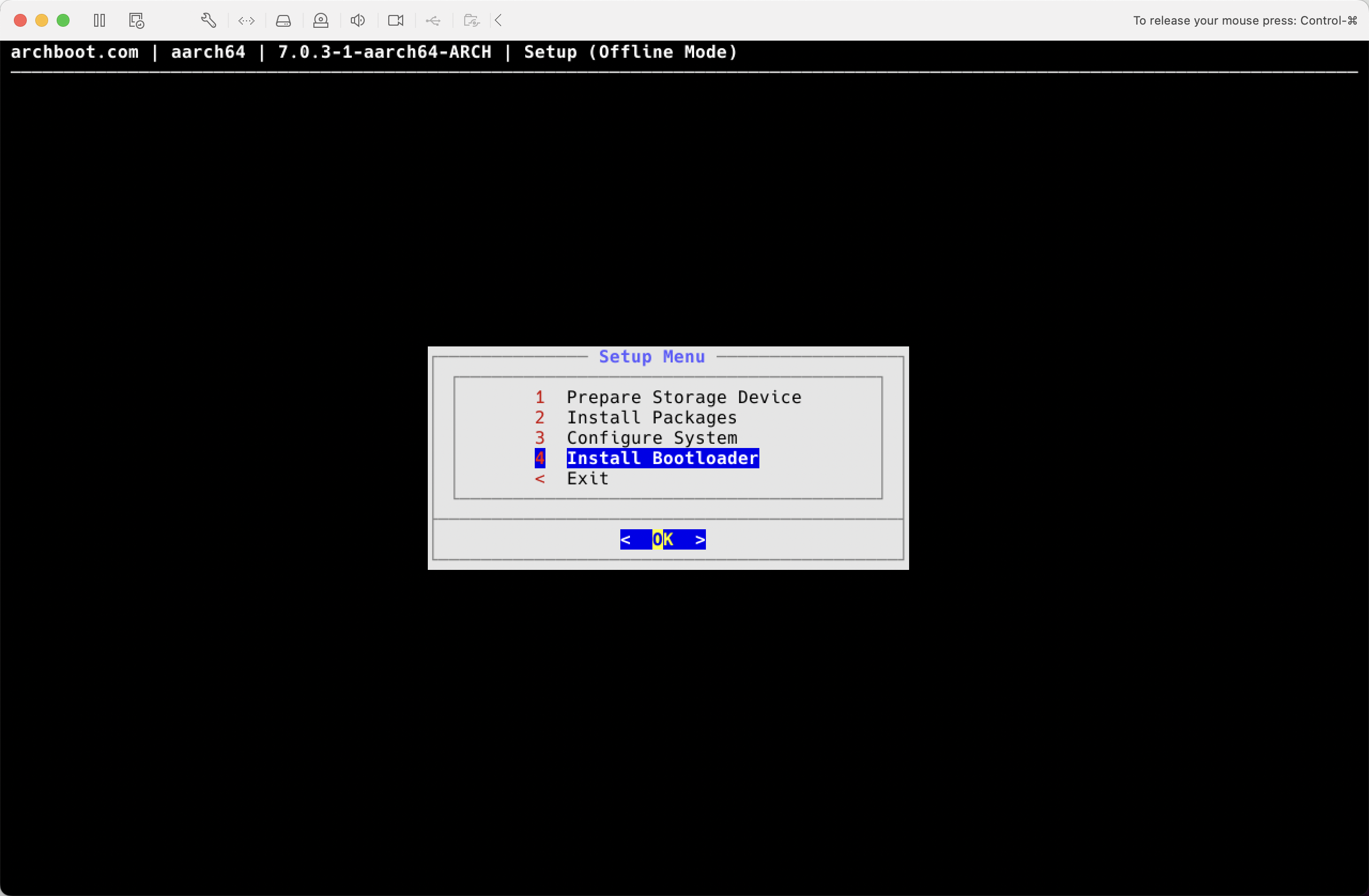Screen dimensions: 1369x896
Task: Click the release mouse hint text
Action: 1245,21
